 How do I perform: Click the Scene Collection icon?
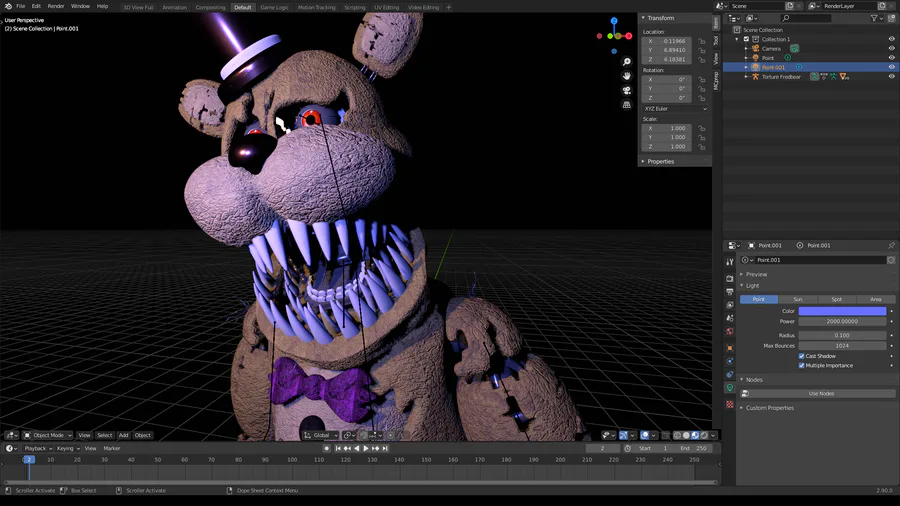(736, 30)
